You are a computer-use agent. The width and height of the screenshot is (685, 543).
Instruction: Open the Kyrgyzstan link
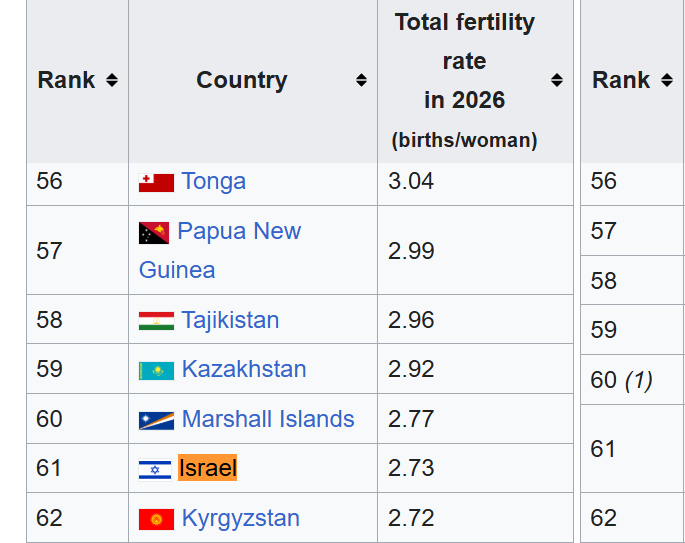click(x=241, y=519)
